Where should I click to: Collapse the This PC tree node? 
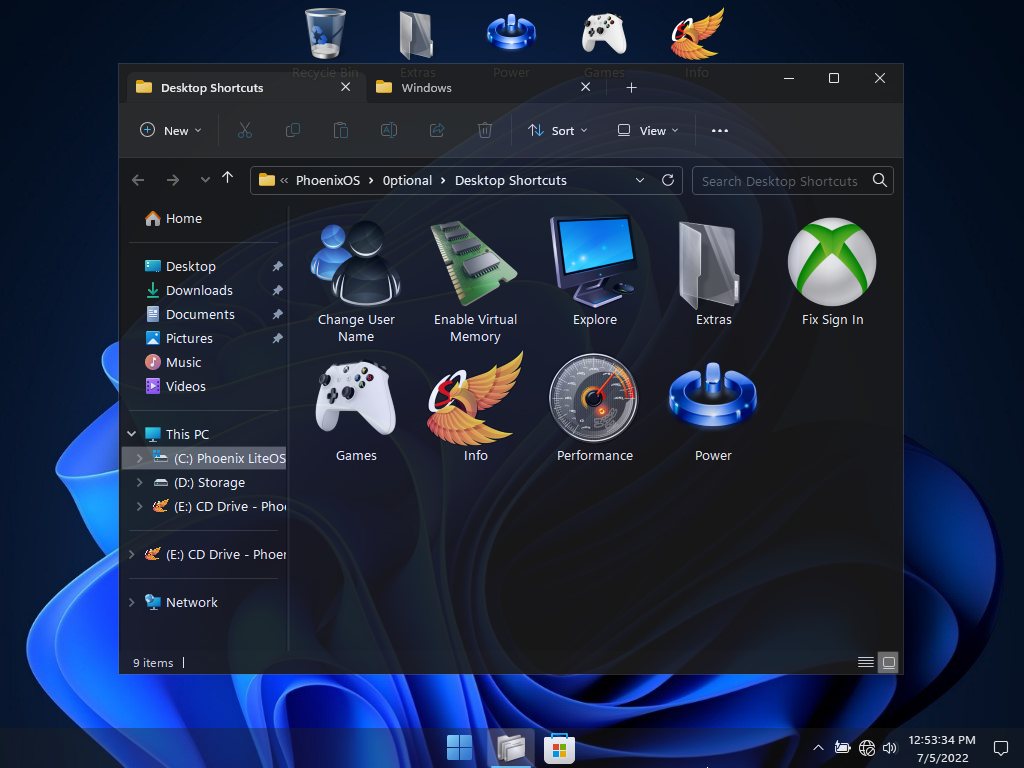coord(132,434)
